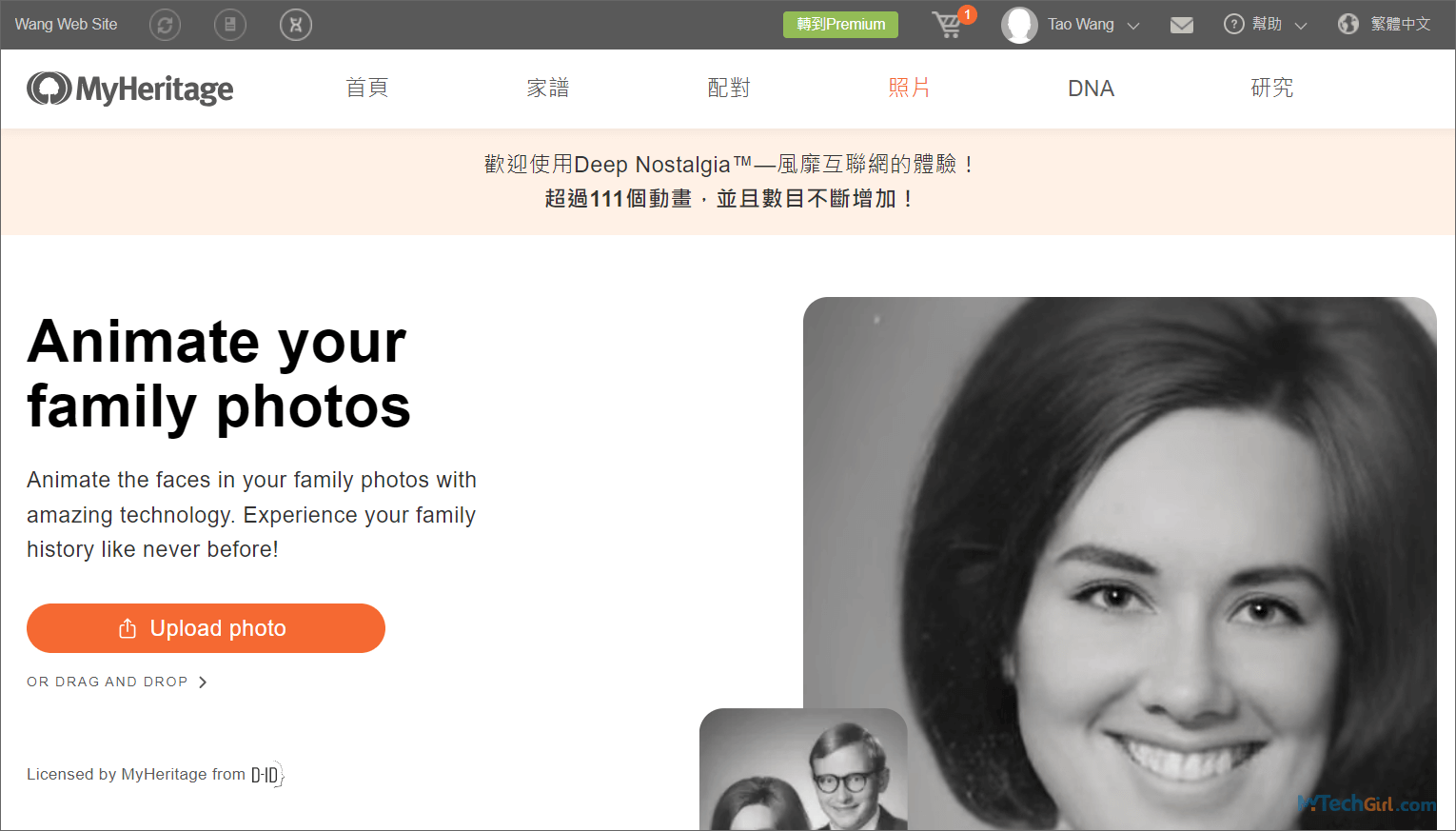Click the Upload photo button
This screenshot has height=831, width=1456.
click(x=206, y=628)
